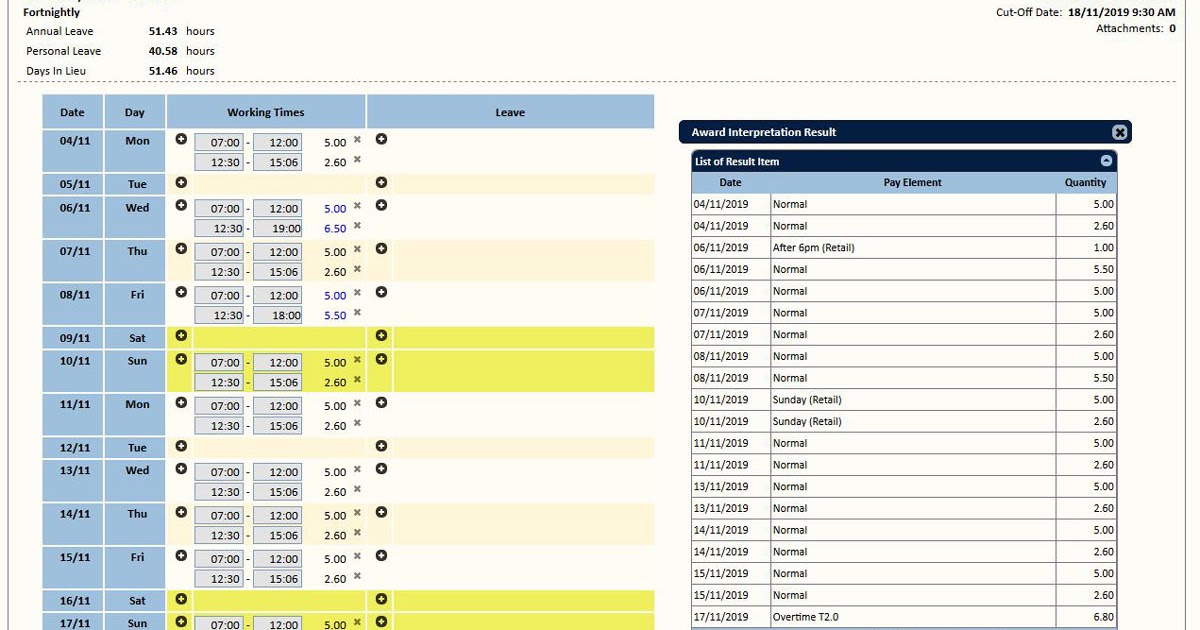Delete the 12:30-19:00 shift on Wed 06/11
The image size is (1200, 630).
point(358,228)
